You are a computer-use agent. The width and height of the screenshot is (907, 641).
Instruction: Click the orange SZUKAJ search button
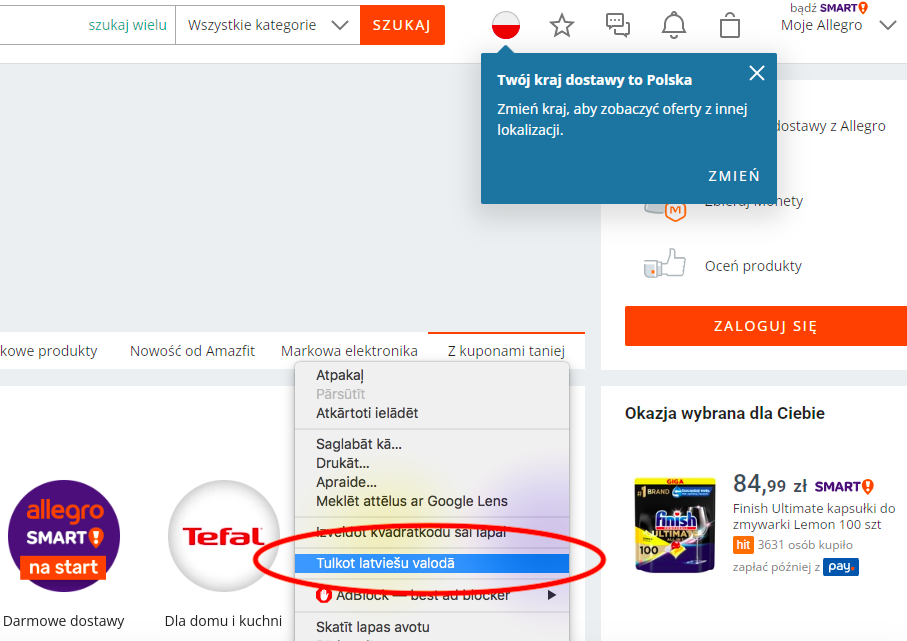click(x=402, y=25)
